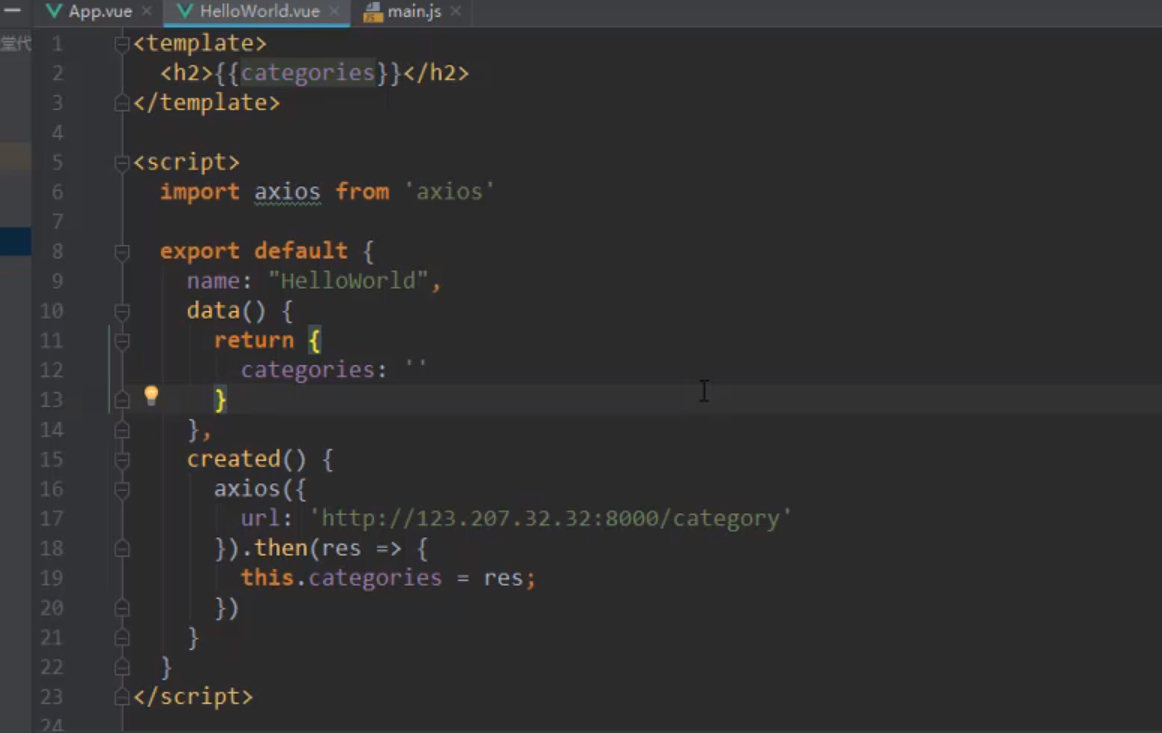This screenshot has height=733, width=1162.
Task: Fold the created() hook at line 15
Action: click(x=122, y=460)
